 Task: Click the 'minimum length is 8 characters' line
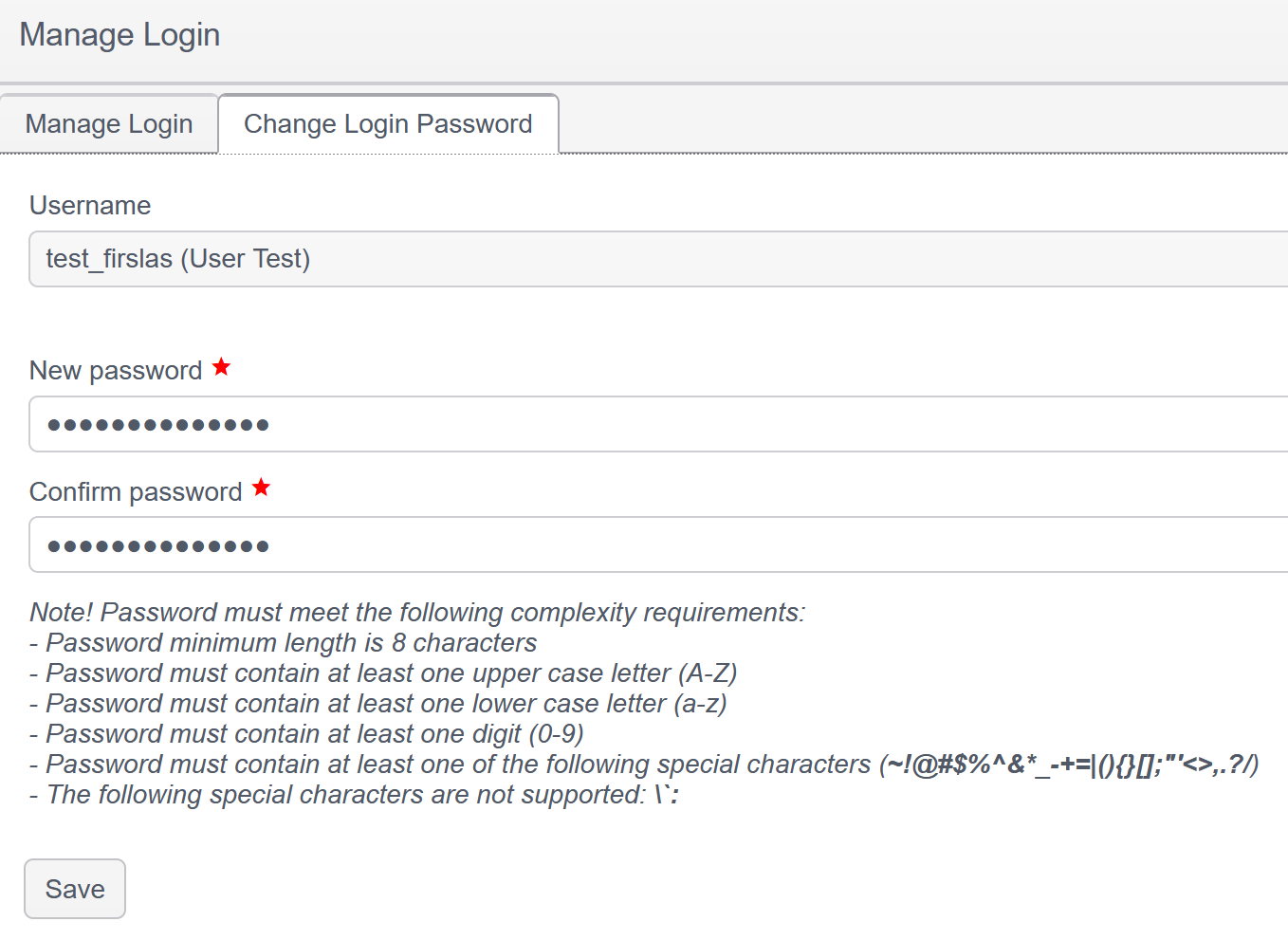(x=284, y=643)
